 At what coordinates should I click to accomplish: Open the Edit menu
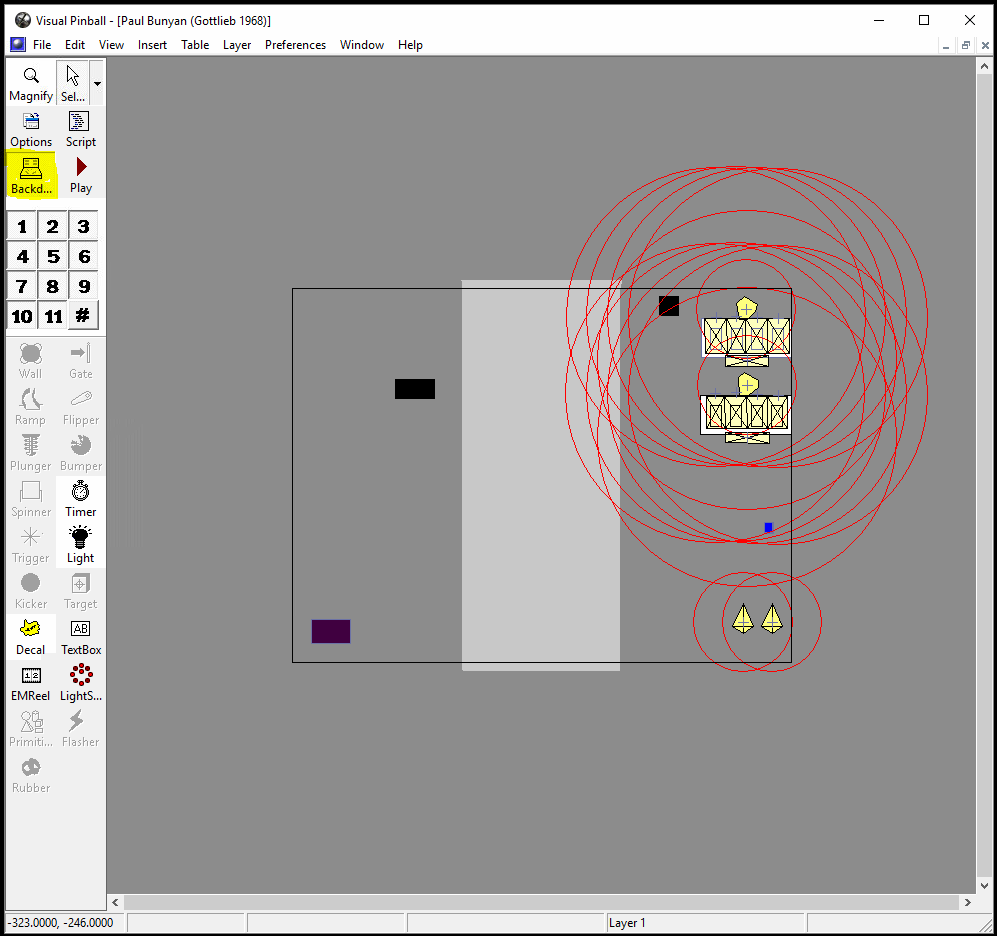point(74,45)
